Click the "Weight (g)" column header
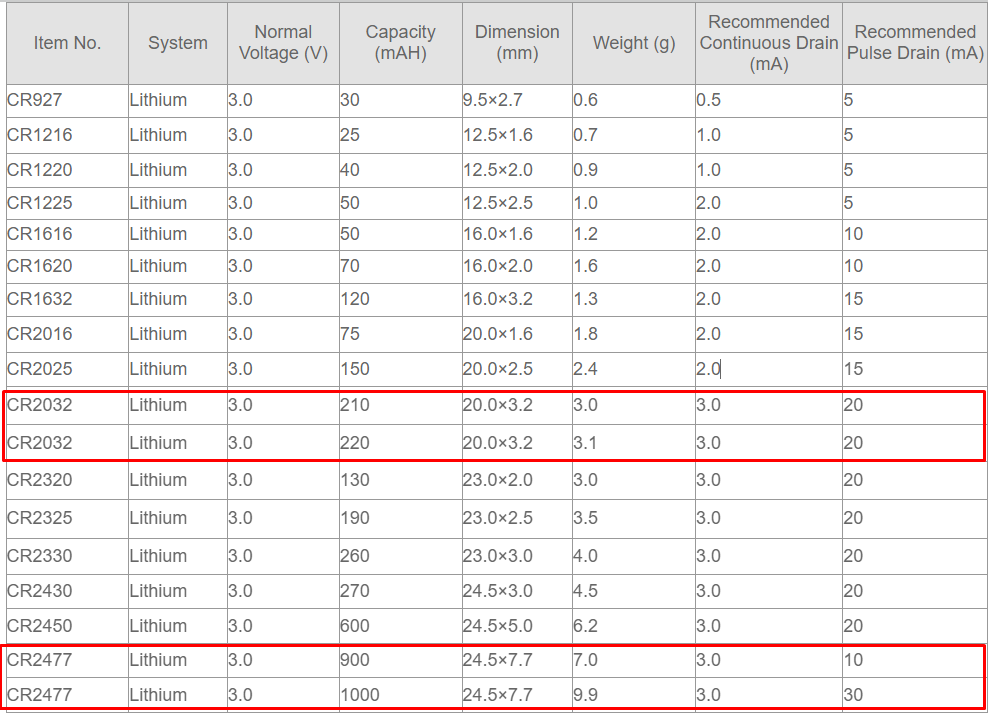Viewport: 988px width, 713px height. (634, 43)
